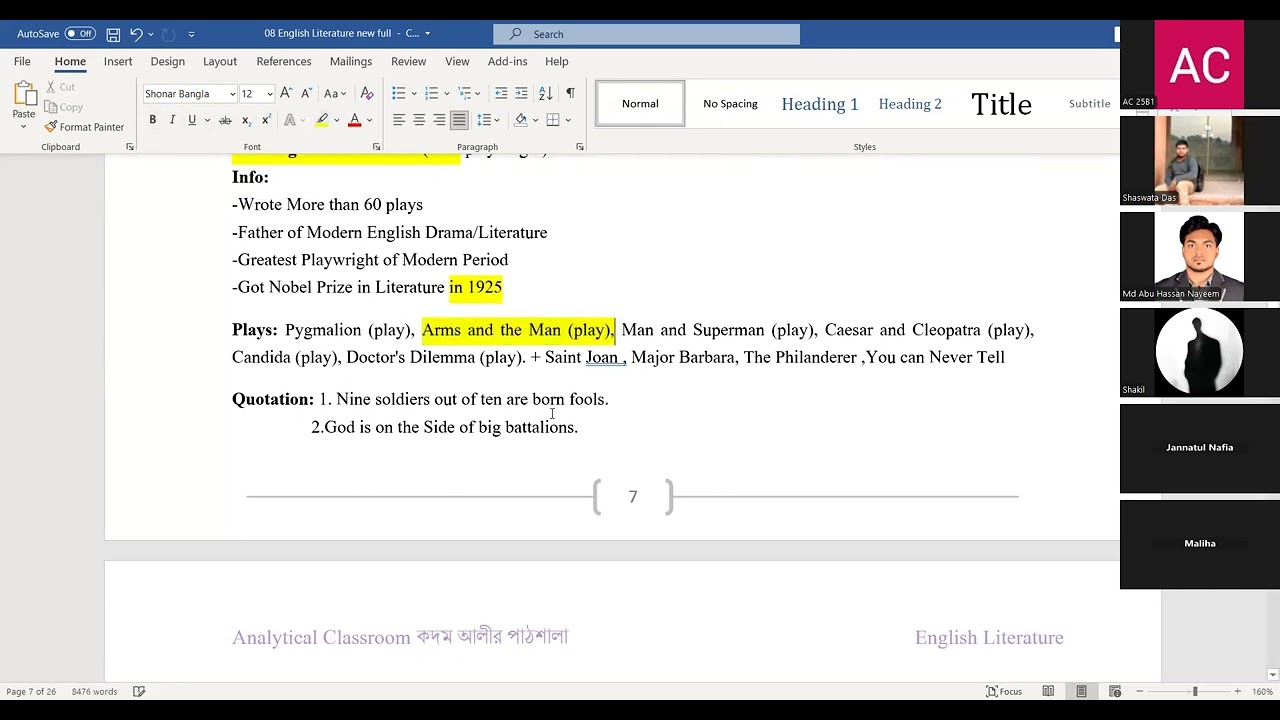Image resolution: width=1280 pixels, height=720 pixels.
Task: Apply superscript formatting
Action: coord(266,120)
